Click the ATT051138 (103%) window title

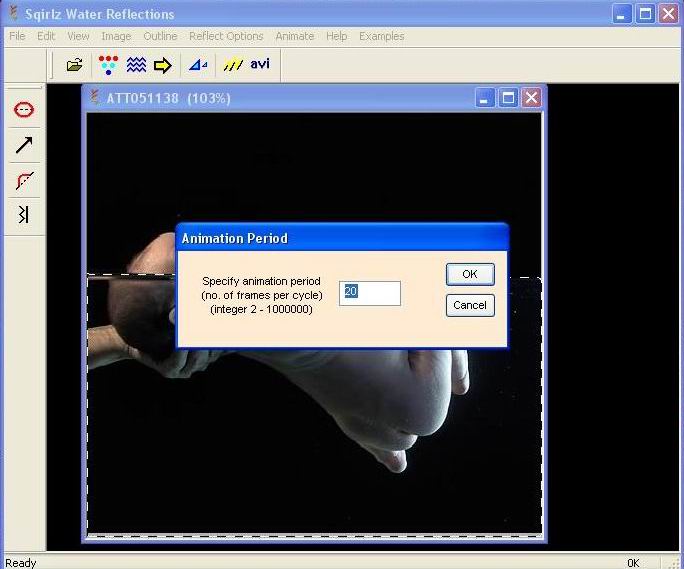click(168, 98)
